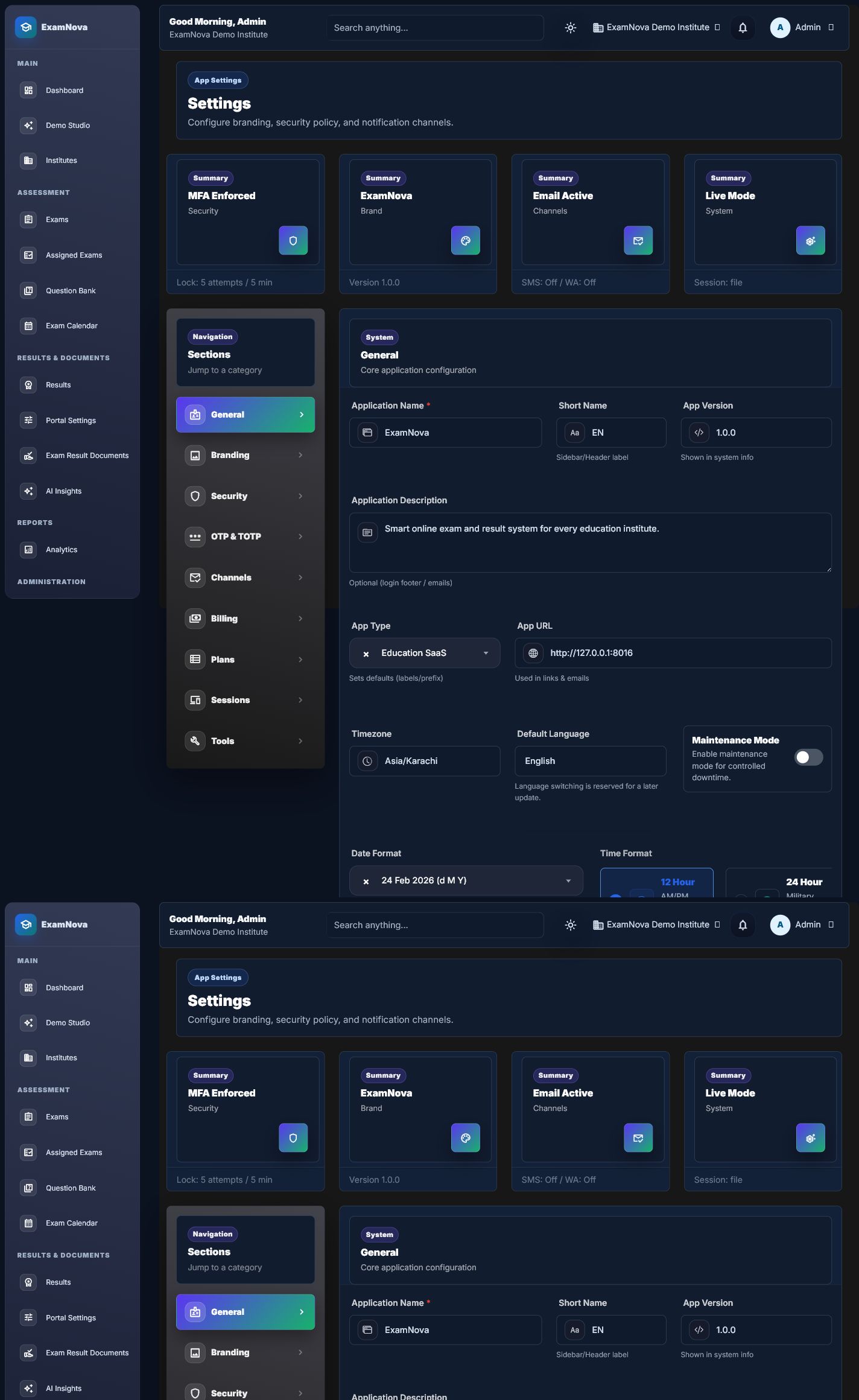The height and width of the screenshot is (1400, 859).
Task: Click the OTP & TOTP section icon
Action: [195, 536]
